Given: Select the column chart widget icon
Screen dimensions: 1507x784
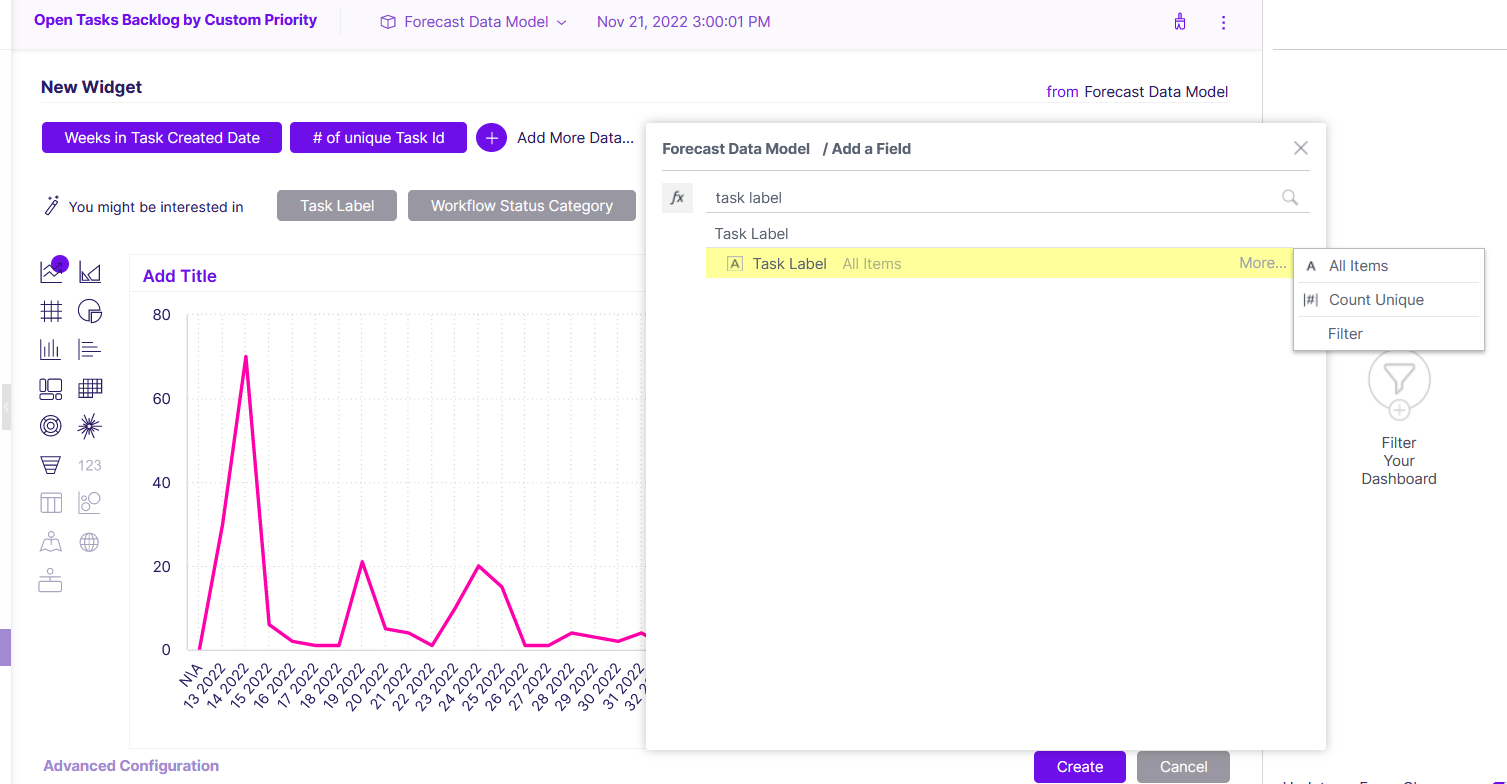Looking at the screenshot, I should (51, 349).
